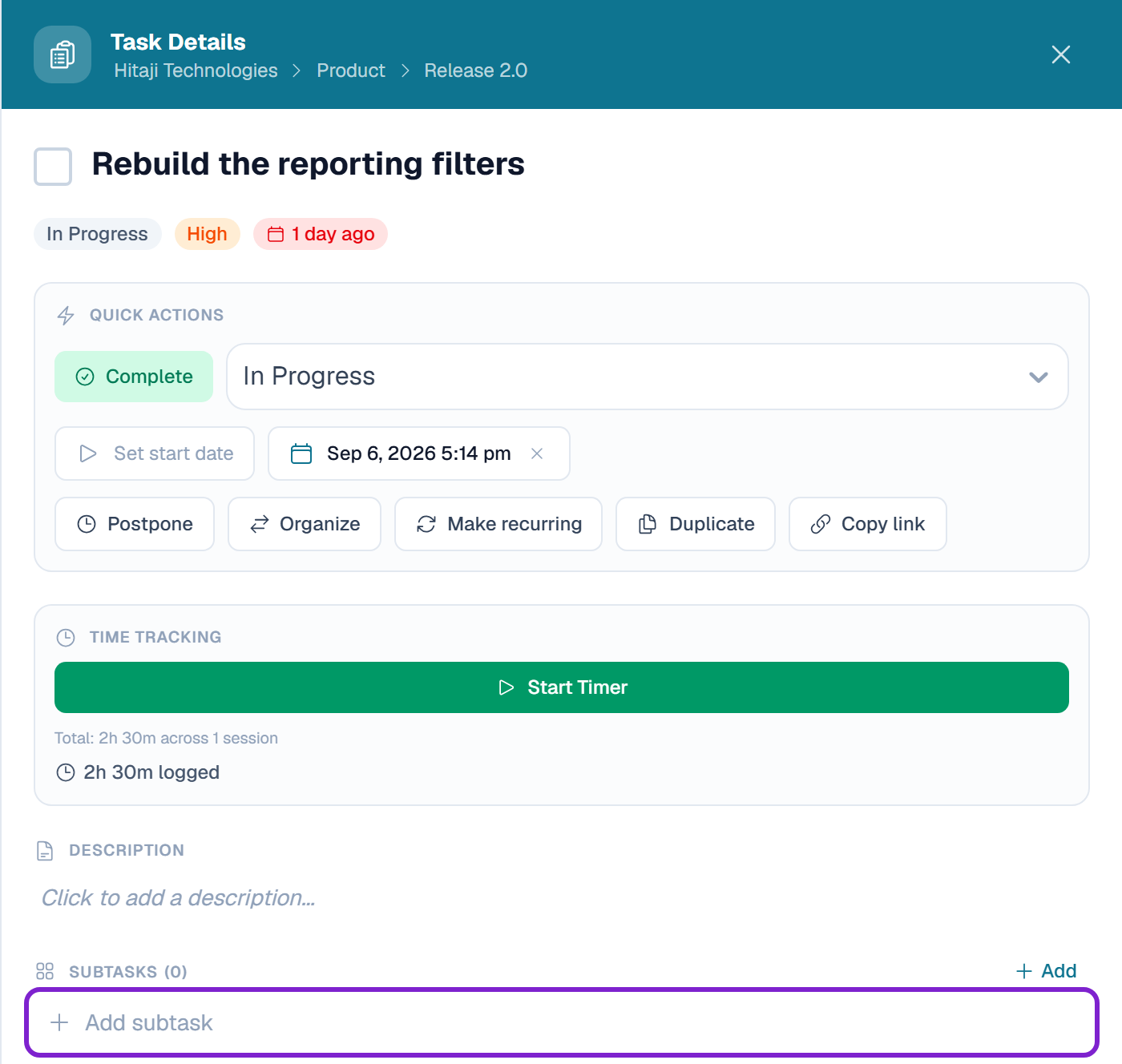1122x1064 pixels.
Task: Click Add next to Subtasks
Action: coord(1046,971)
